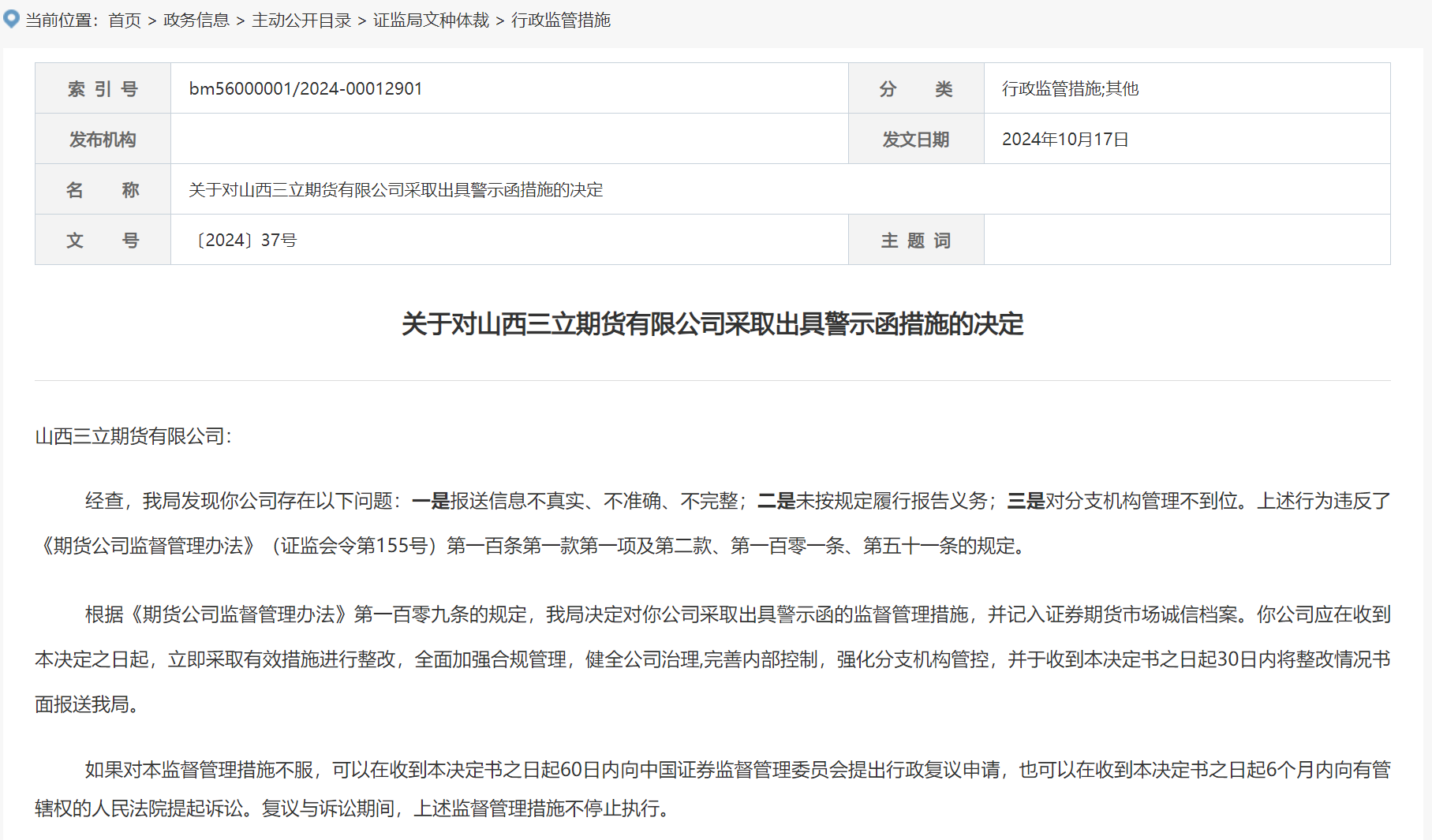Open 政务信息 breadcrumb link
This screenshot has width=1432, height=840.
(196, 21)
